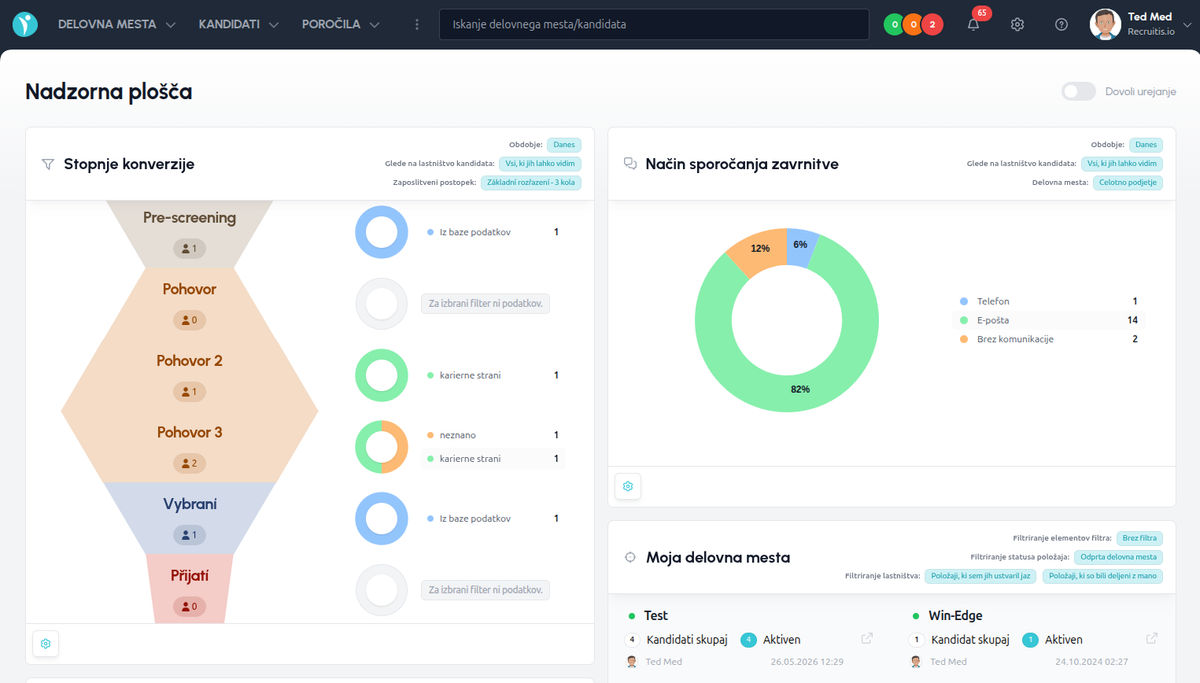Click the orange counter badge showing 0
The image size is (1200, 683).
pos(912,24)
